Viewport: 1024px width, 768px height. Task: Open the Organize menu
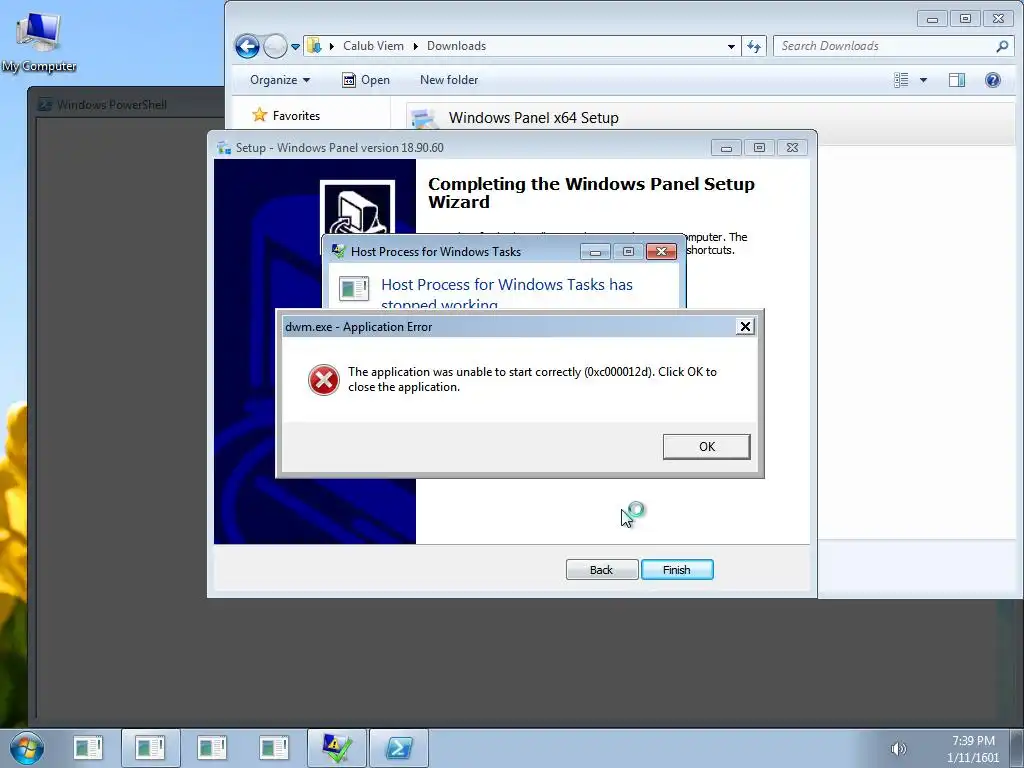280,80
